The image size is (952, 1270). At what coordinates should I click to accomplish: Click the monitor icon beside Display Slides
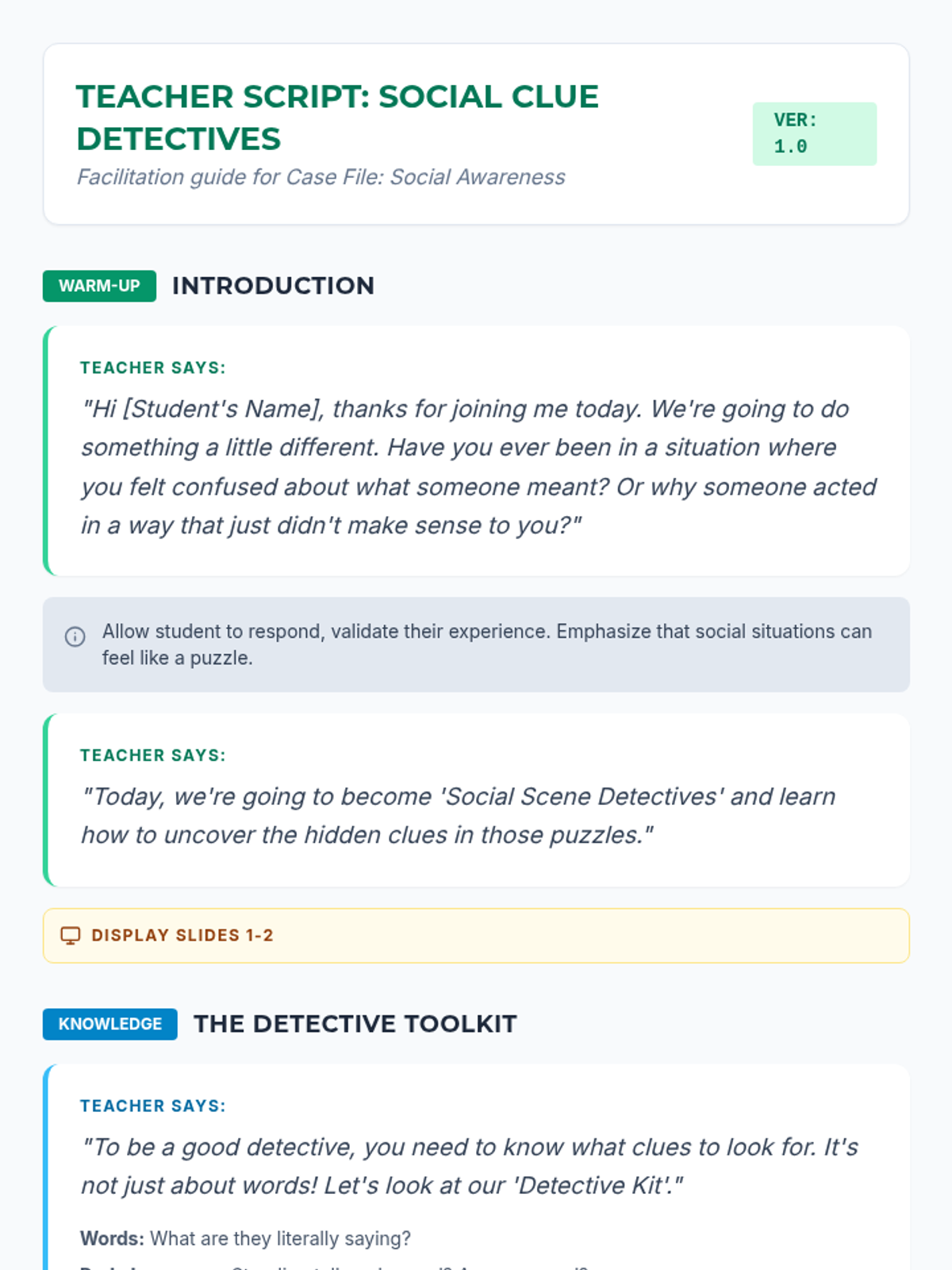(x=71, y=936)
